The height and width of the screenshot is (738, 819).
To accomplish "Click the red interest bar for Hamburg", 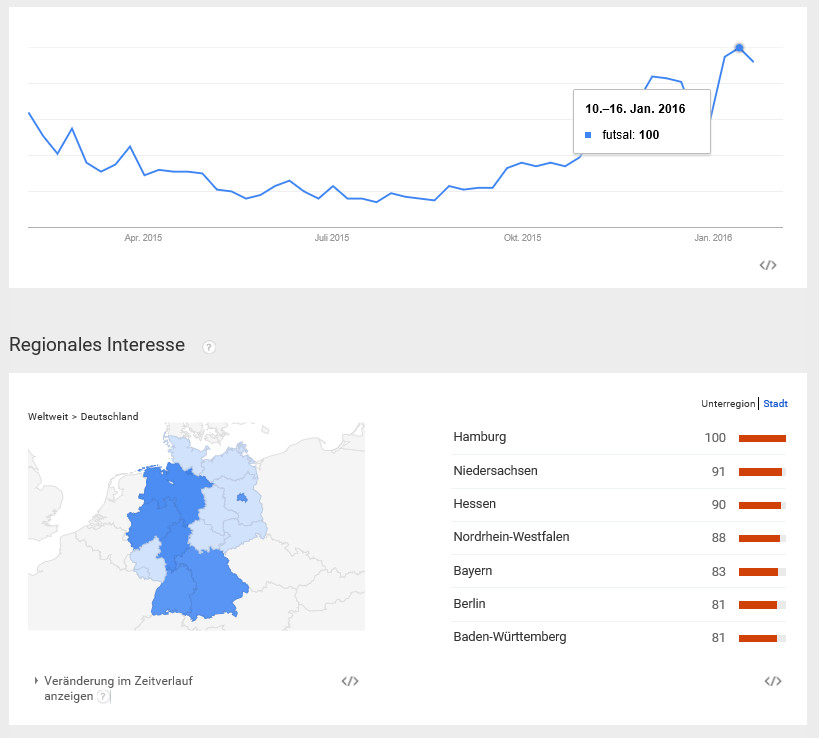I will [762, 438].
